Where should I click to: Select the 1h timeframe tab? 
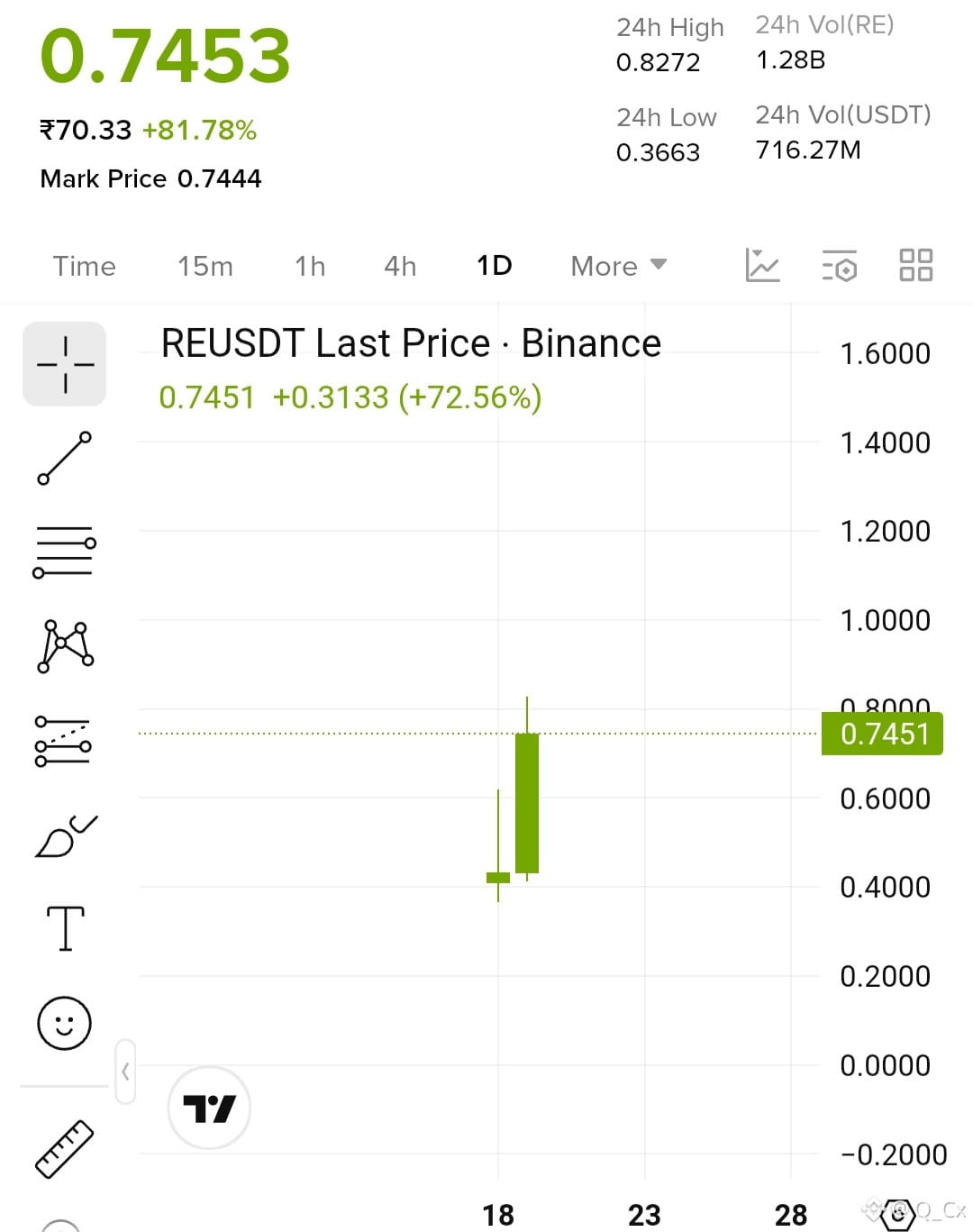(x=310, y=266)
